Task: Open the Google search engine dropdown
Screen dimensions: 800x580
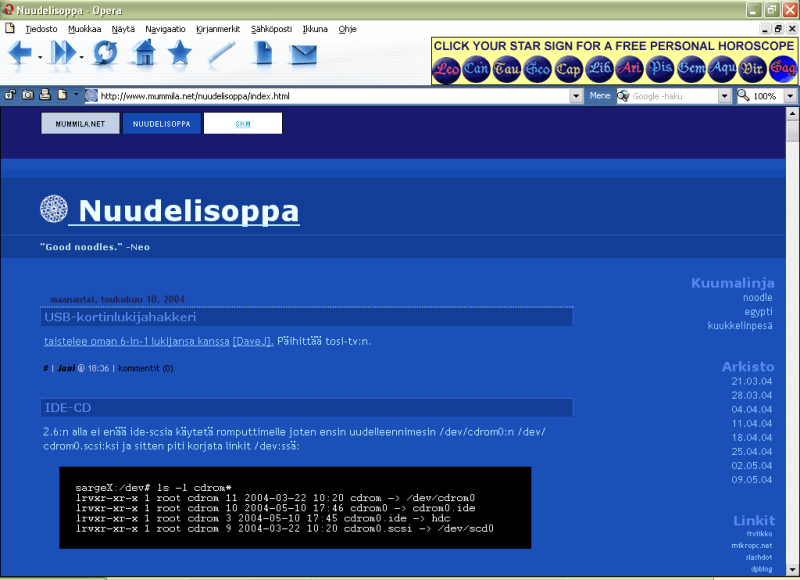Action: pyautogui.click(x=726, y=96)
